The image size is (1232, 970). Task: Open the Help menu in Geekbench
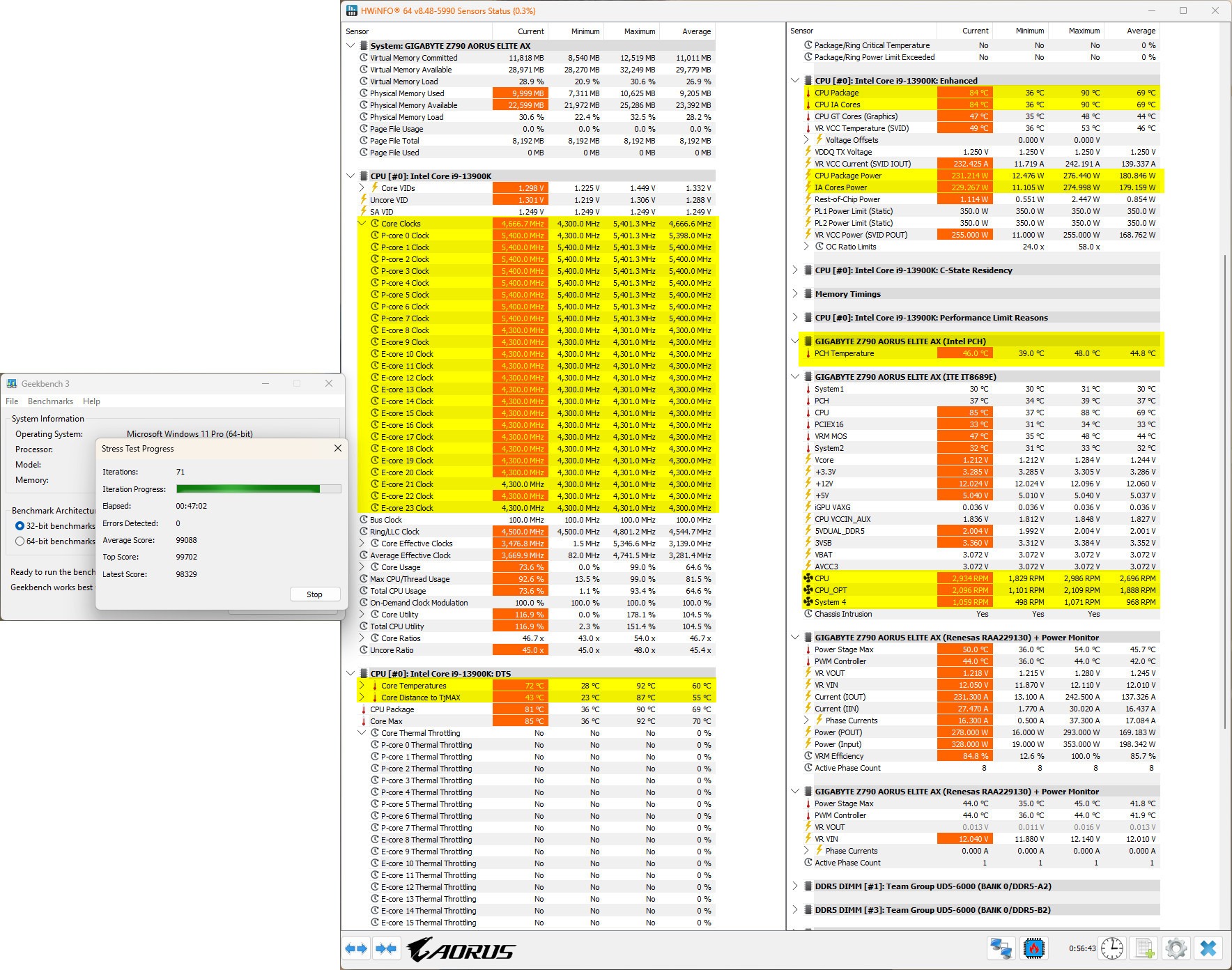pos(91,401)
